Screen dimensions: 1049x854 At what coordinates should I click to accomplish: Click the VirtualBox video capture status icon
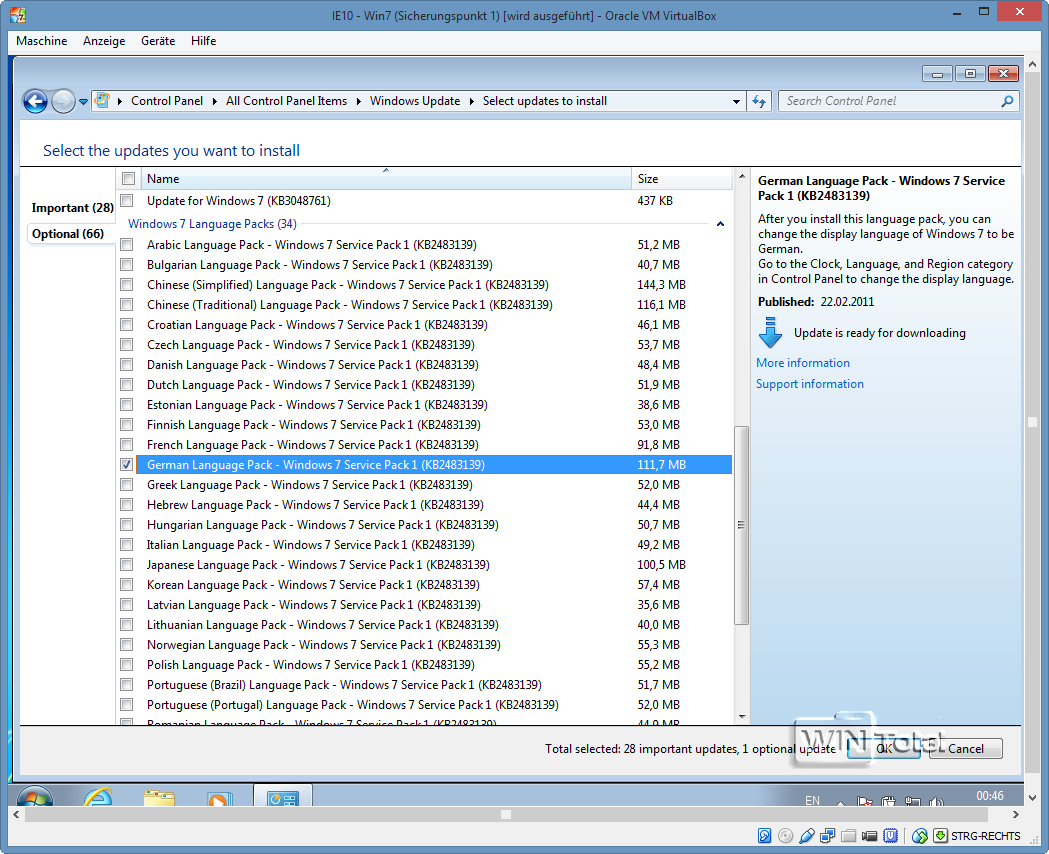click(870, 836)
